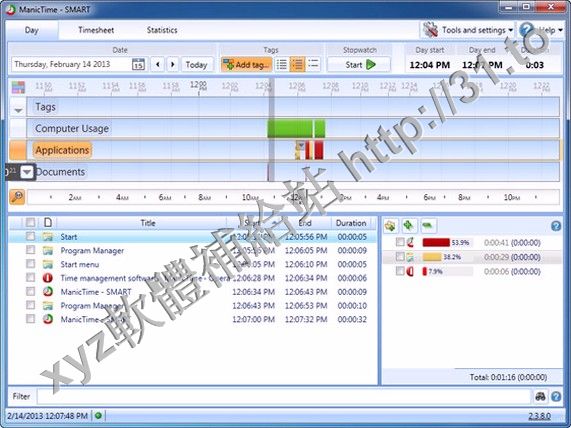Image resolution: width=571 pixels, height=428 pixels.
Task: Click the first summary panel toolbar icon
Action: tap(390, 226)
